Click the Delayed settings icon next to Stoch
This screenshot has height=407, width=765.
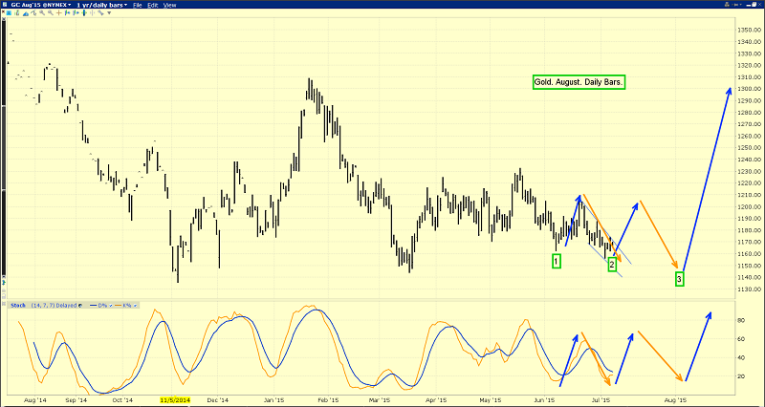point(82,304)
